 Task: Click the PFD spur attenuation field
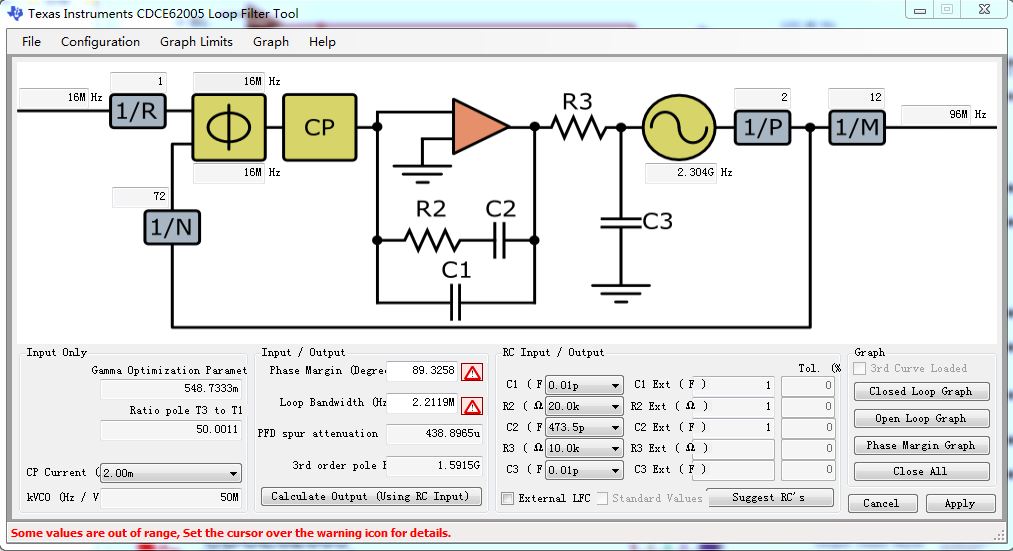[x=434, y=433]
